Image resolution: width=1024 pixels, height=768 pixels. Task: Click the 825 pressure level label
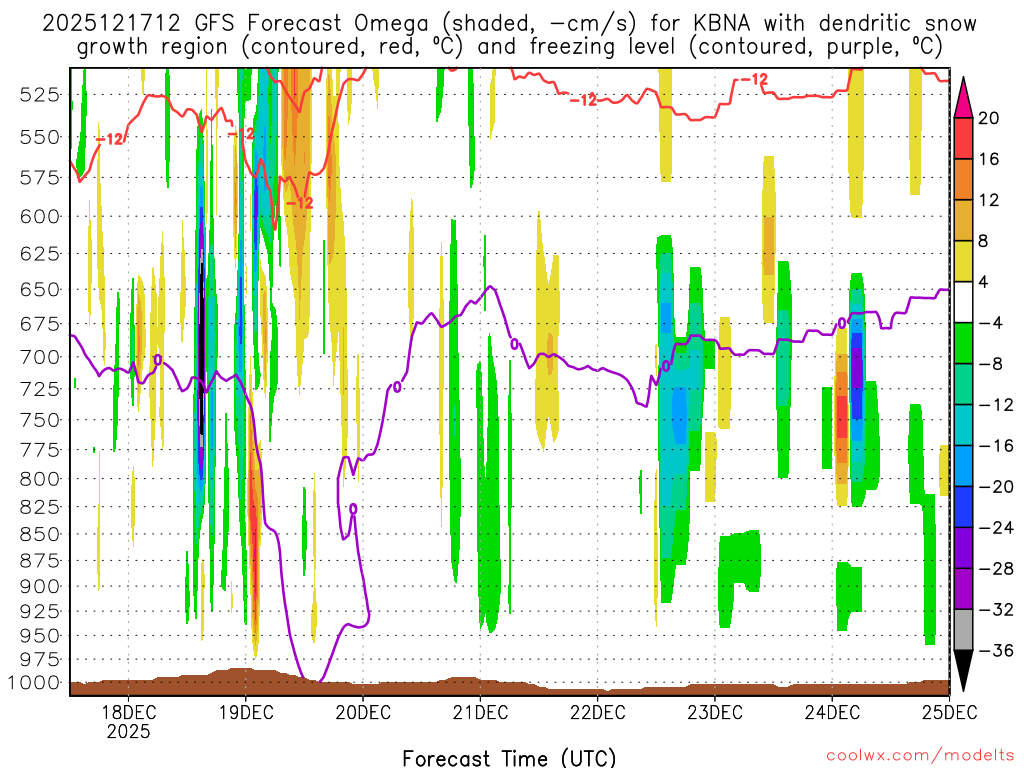39,507
